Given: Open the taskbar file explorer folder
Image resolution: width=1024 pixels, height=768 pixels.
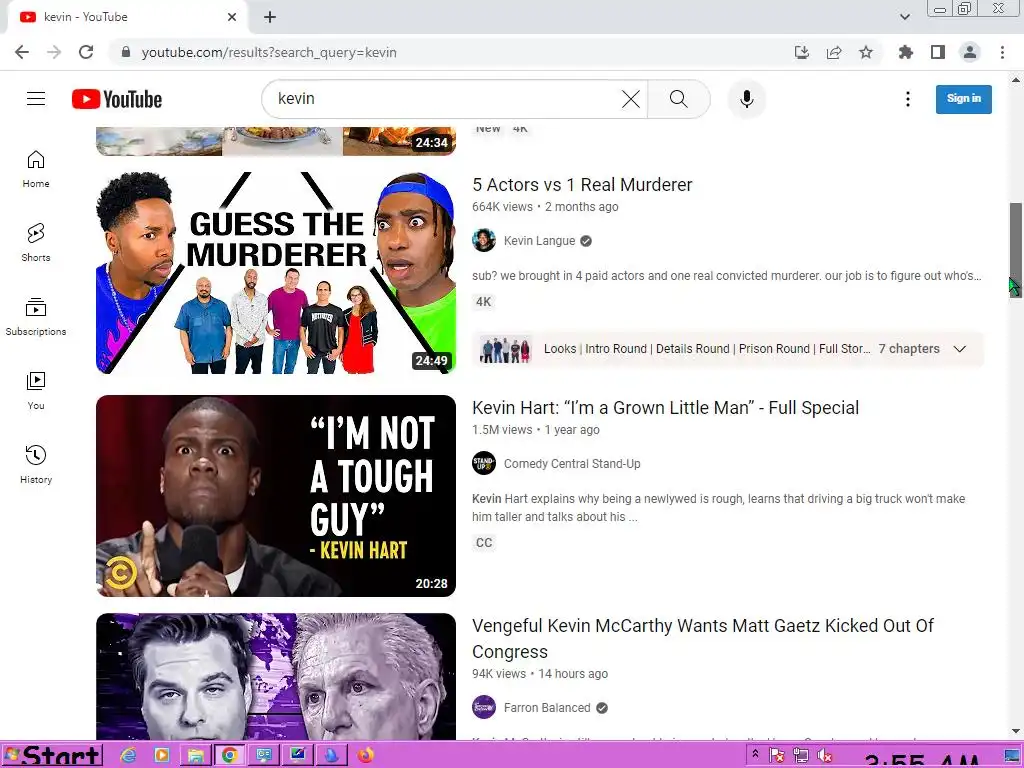Looking at the screenshot, I should (195, 756).
